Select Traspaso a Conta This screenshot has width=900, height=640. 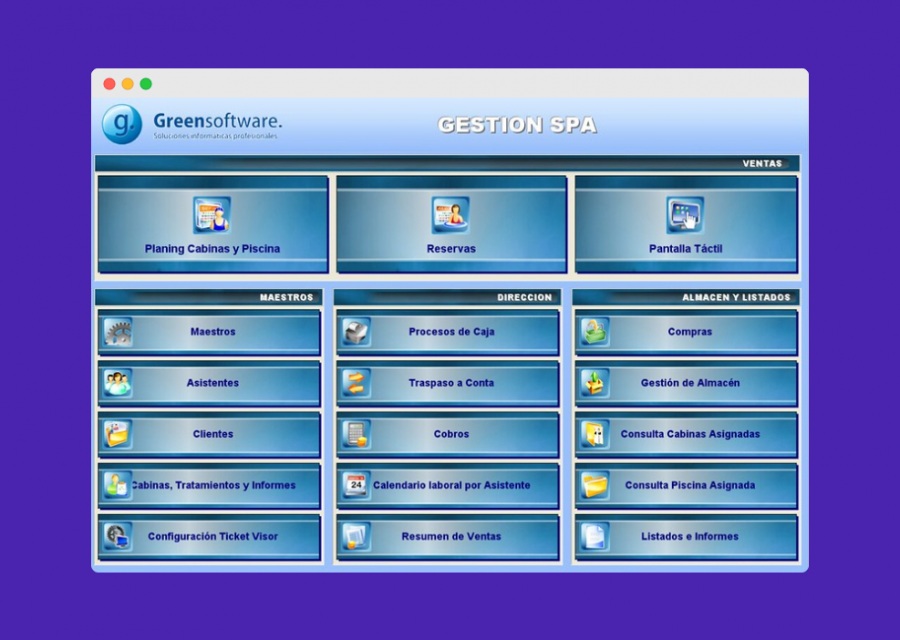(x=448, y=383)
